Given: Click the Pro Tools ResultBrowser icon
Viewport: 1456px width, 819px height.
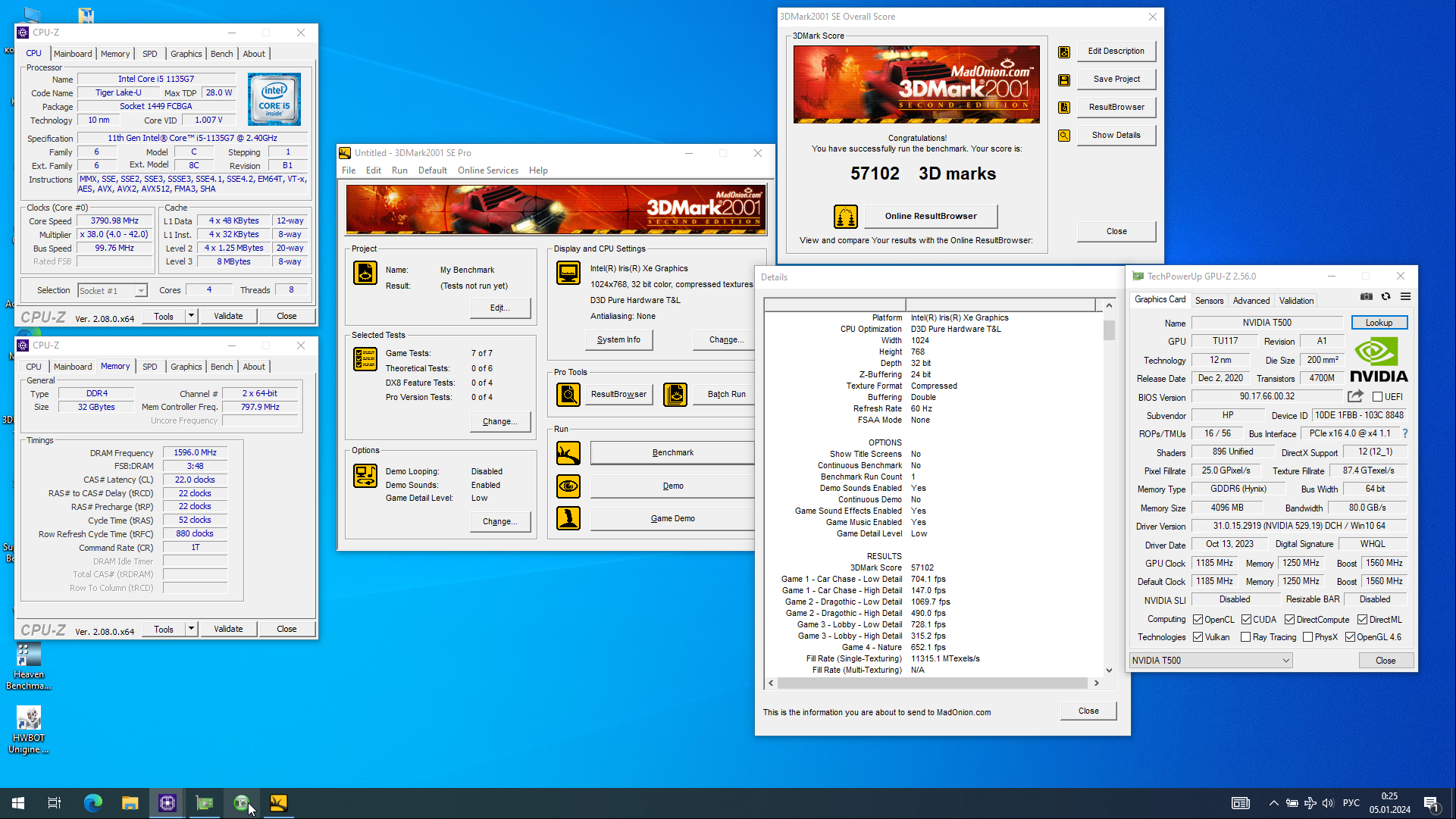Looking at the screenshot, I should (x=568, y=395).
